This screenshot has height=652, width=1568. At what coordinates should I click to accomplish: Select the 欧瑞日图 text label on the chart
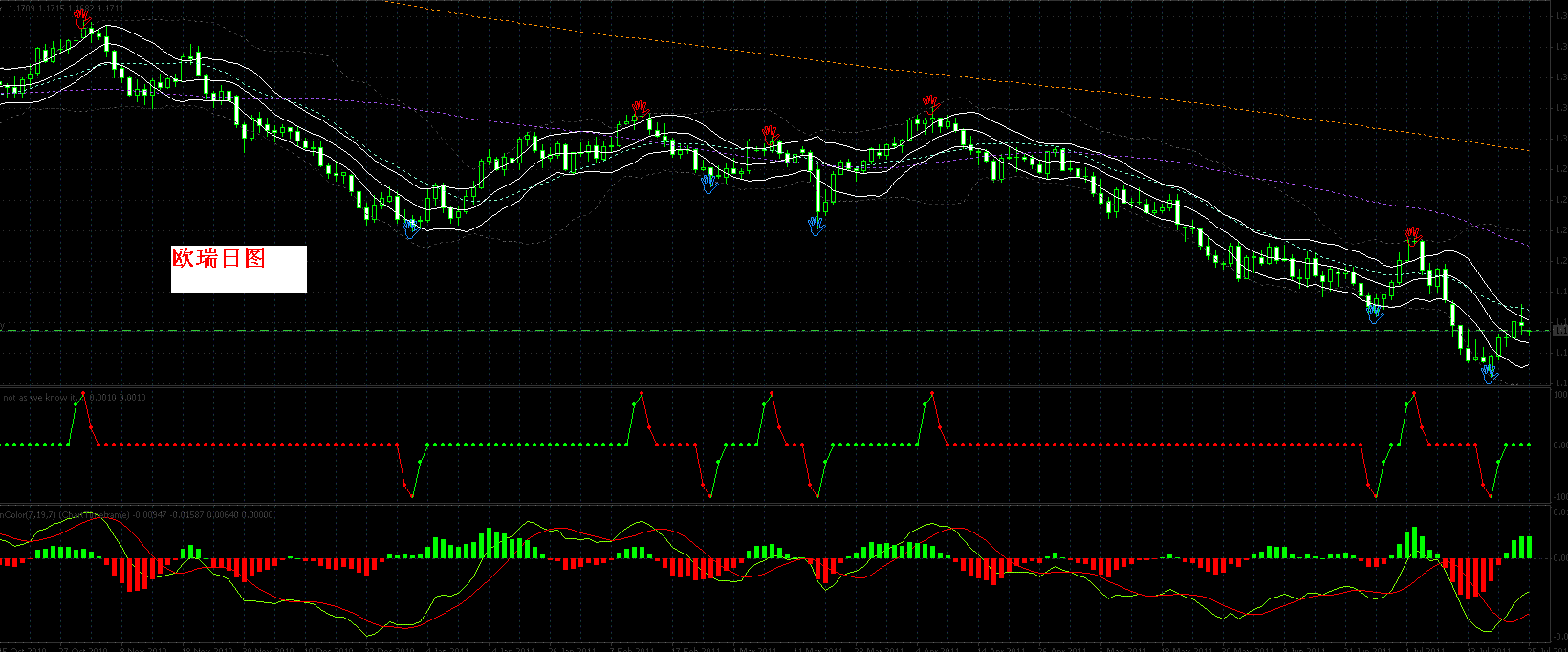click(219, 258)
